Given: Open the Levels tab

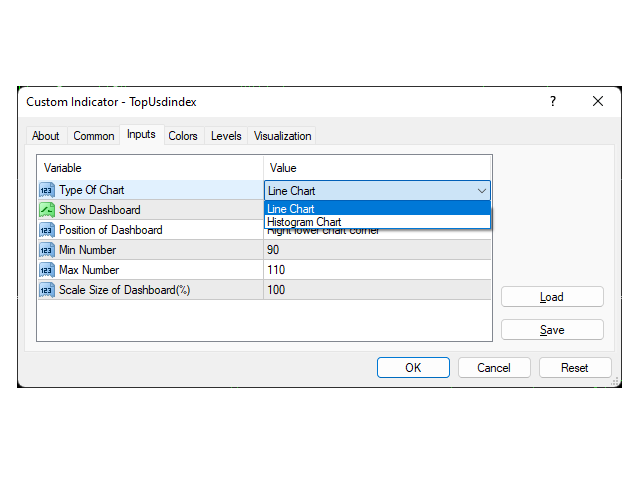Looking at the screenshot, I should (226, 136).
